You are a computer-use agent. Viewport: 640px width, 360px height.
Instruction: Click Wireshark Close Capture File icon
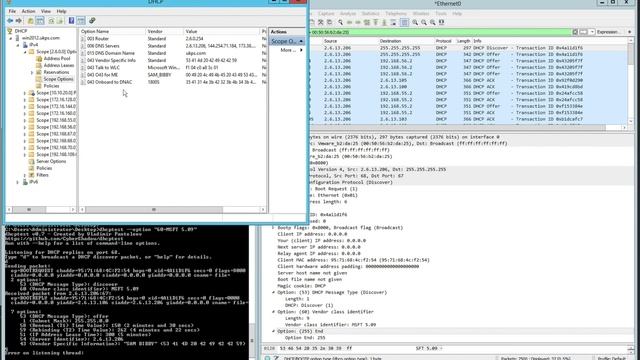[x=321, y=22]
